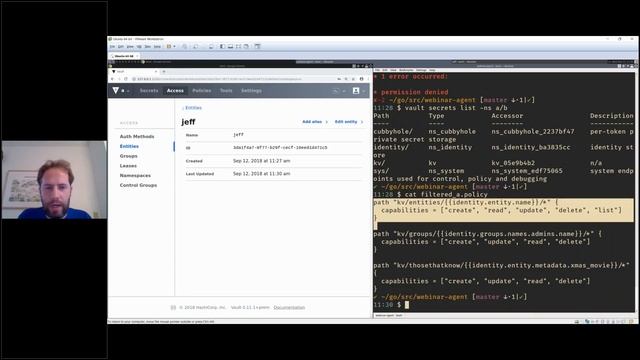Open Namespaces in the Access sidebar

(x=135, y=176)
